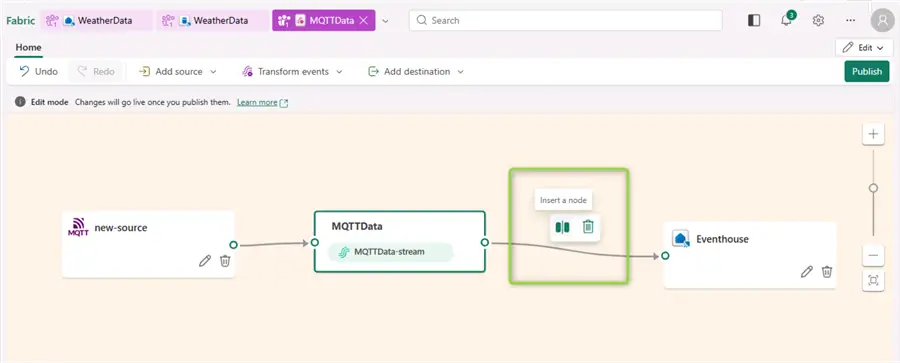The height and width of the screenshot is (363, 900).
Task: Delete the connection with the trash icon
Action: (x=588, y=227)
